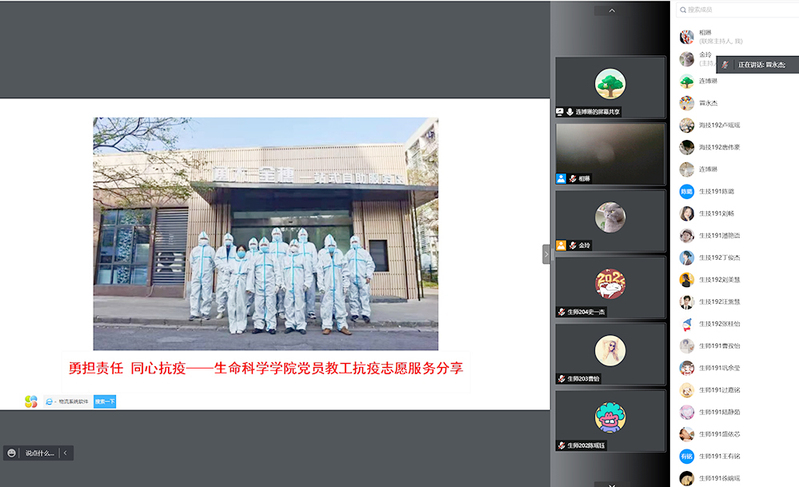Click the magnifier icon in member search

[x=683, y=10]
